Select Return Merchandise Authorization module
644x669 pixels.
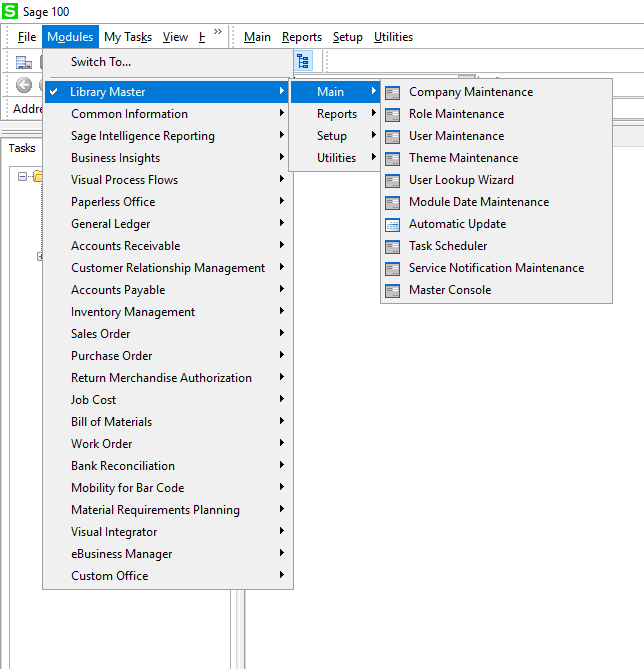coord(167,378)
